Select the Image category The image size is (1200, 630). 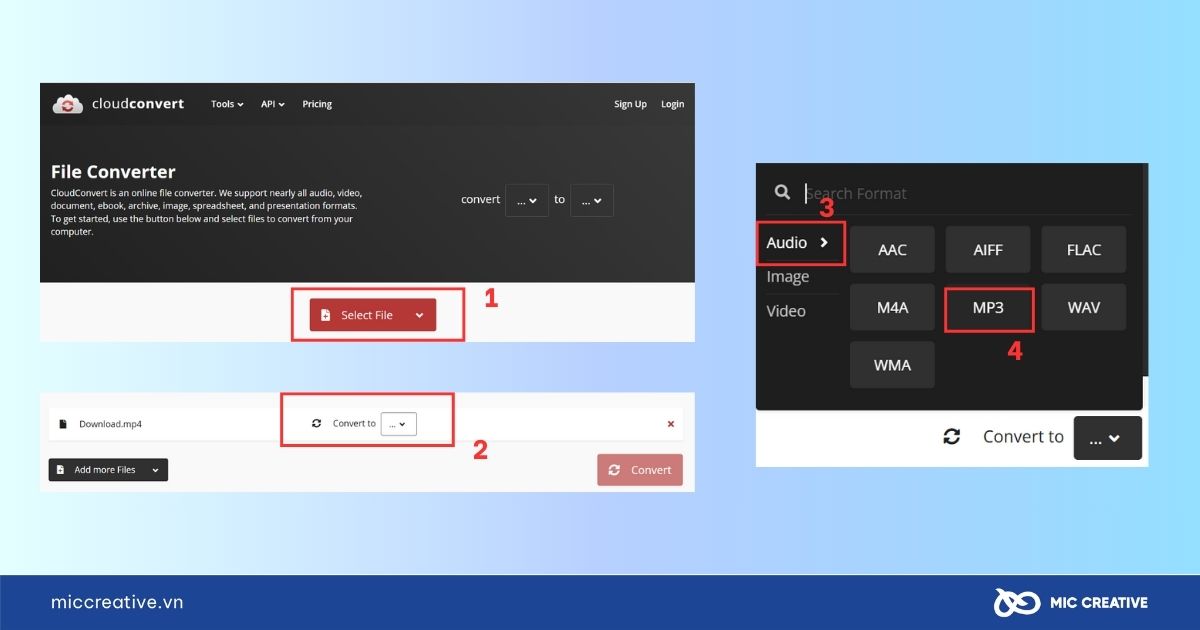[x=788, y=276]
